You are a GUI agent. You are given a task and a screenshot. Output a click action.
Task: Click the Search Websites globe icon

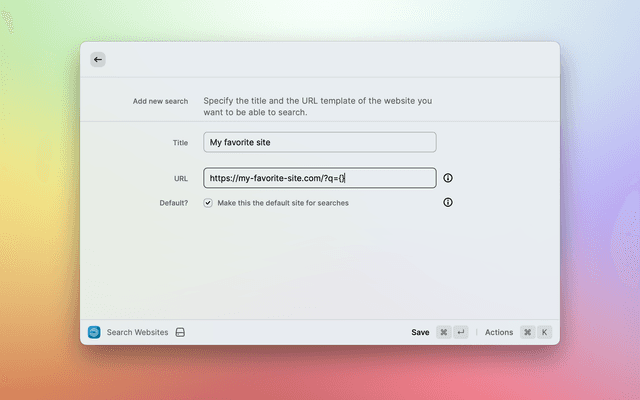pos(94,332)
